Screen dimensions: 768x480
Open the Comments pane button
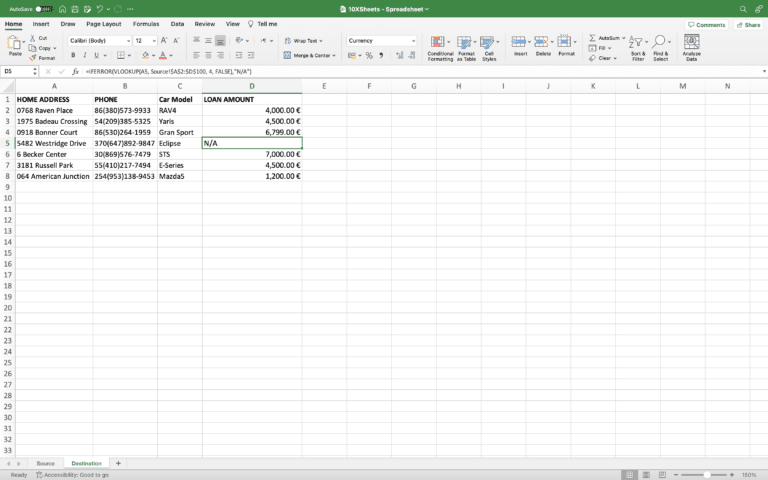point(707,24)
